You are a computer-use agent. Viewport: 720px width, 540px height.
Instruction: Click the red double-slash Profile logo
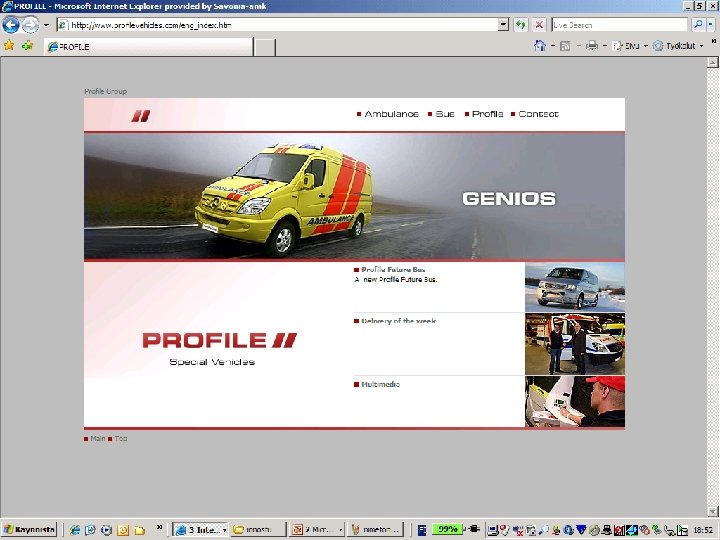point(141,116)
